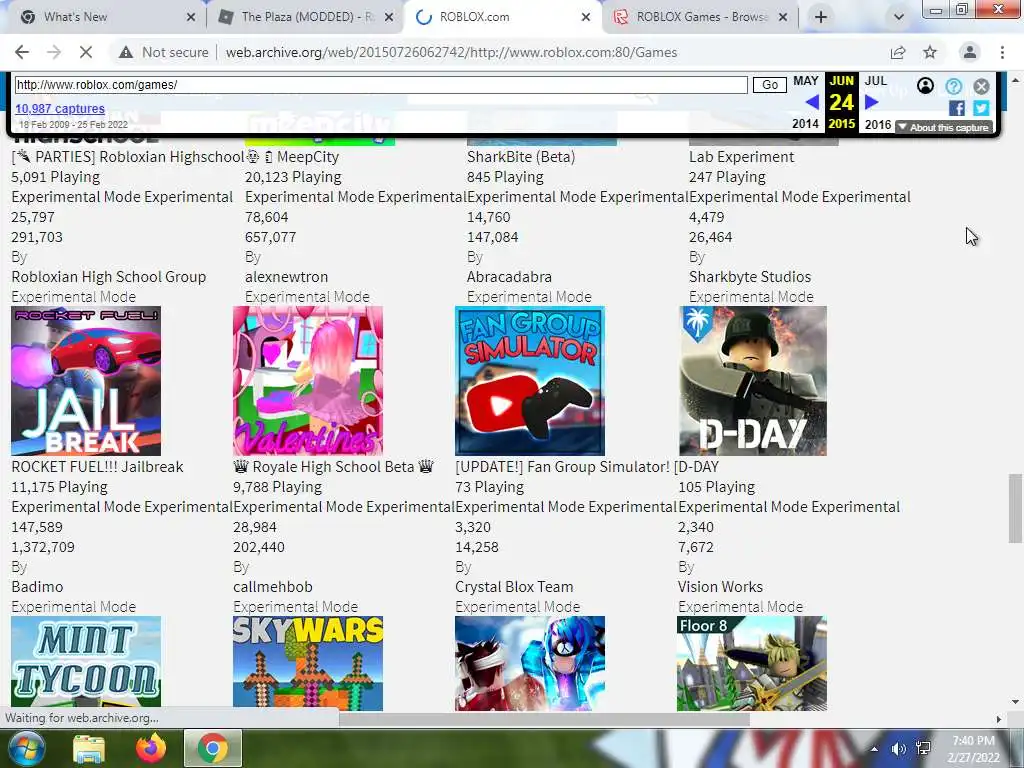1024x768 pixels.
Task: Close the What's New tab
Action: click(x=191, y=17)
